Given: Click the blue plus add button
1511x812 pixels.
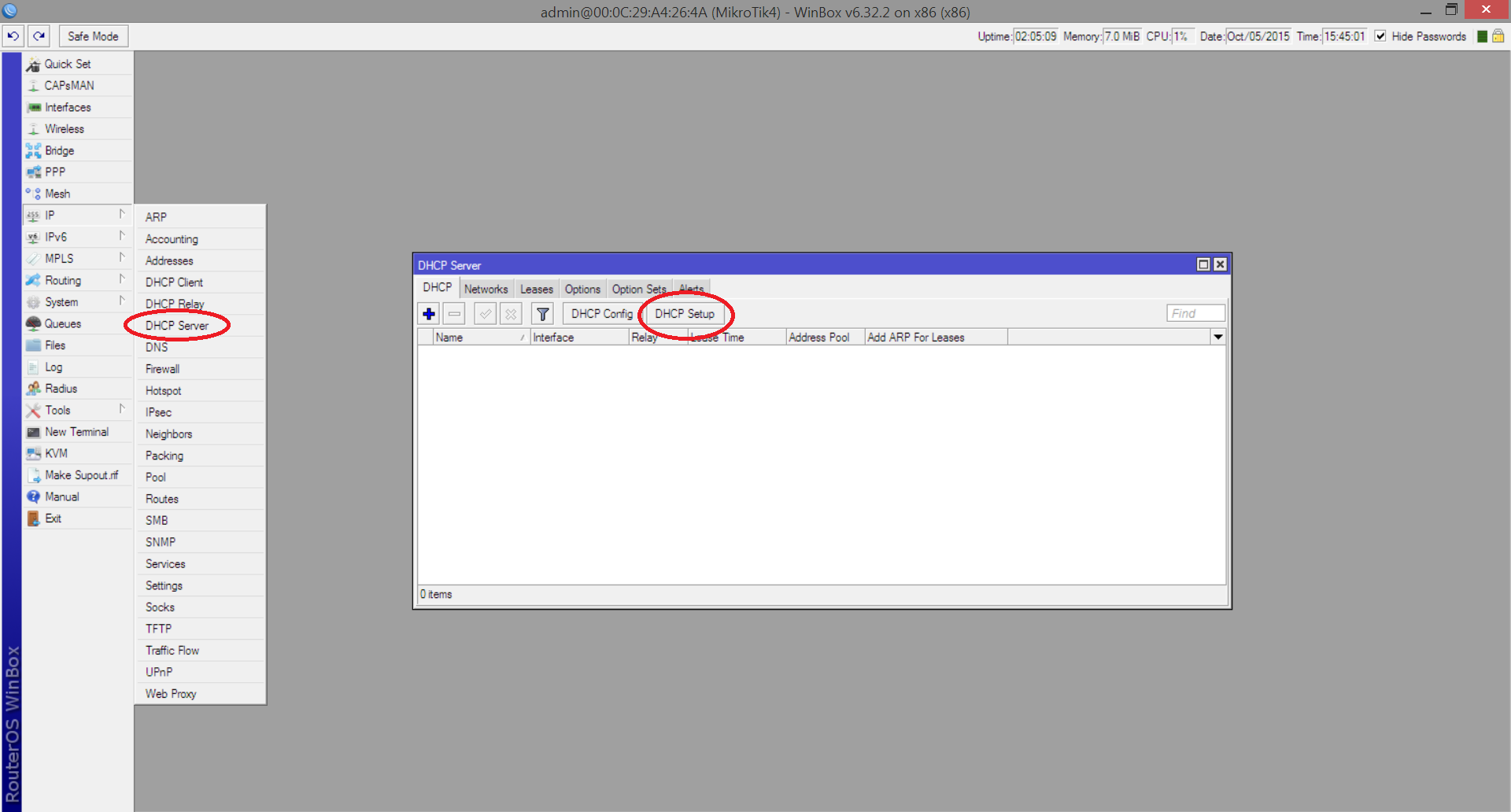Looking at the screenshot, I should click(429, 314).
